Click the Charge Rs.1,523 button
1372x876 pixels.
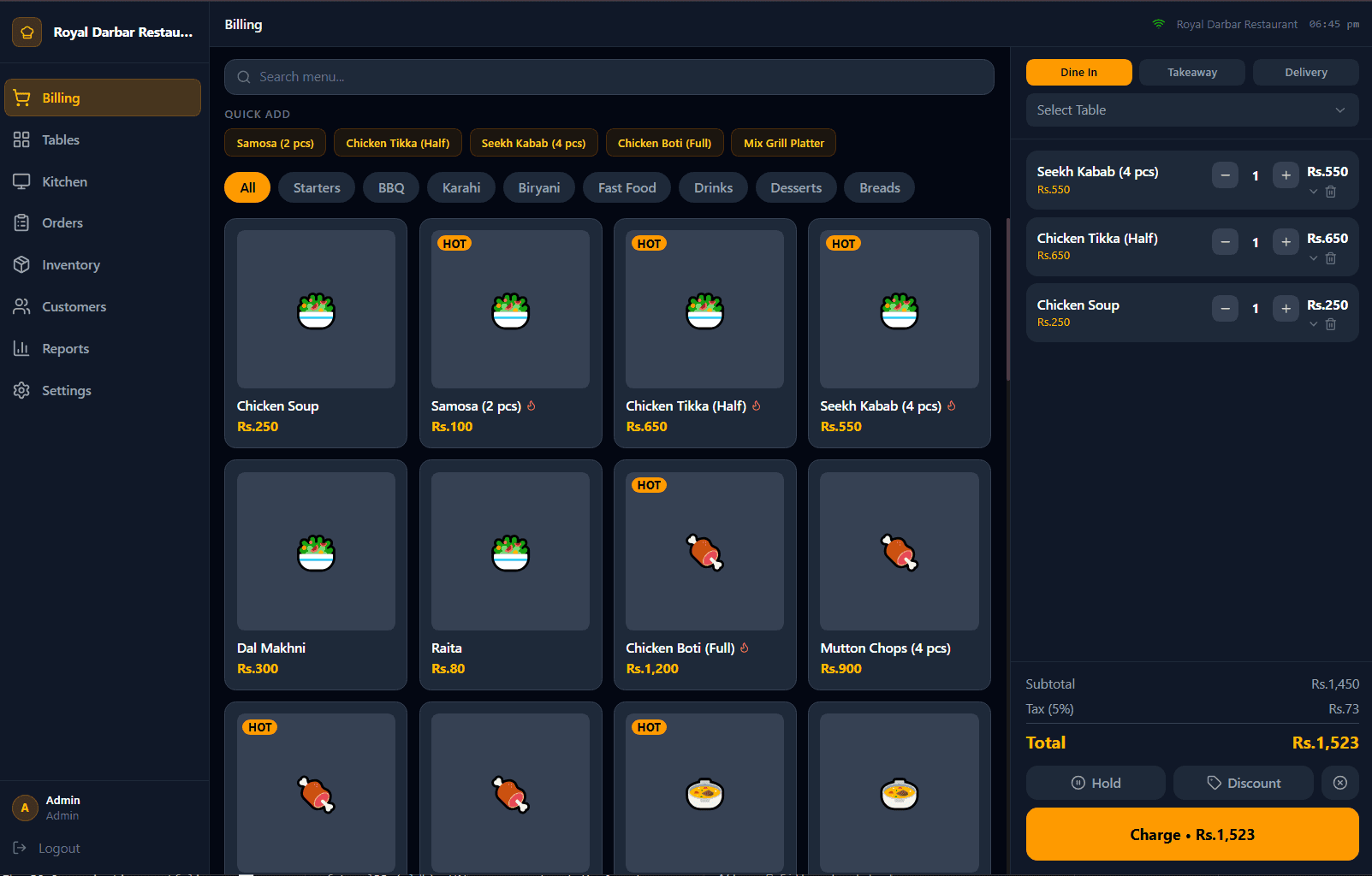click(1191, 834)
